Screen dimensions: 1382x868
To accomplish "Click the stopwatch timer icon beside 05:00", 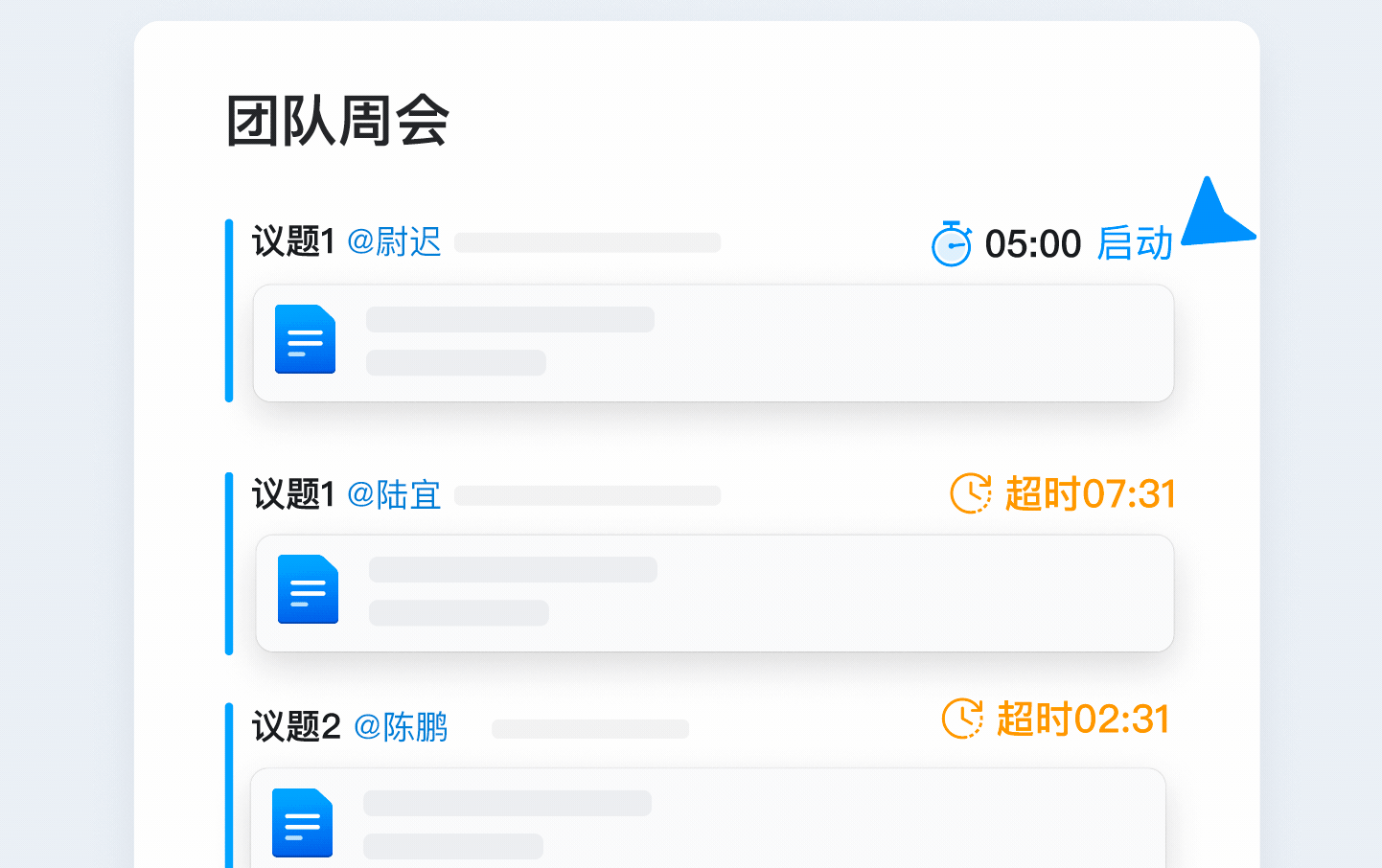I will (952, 244).
